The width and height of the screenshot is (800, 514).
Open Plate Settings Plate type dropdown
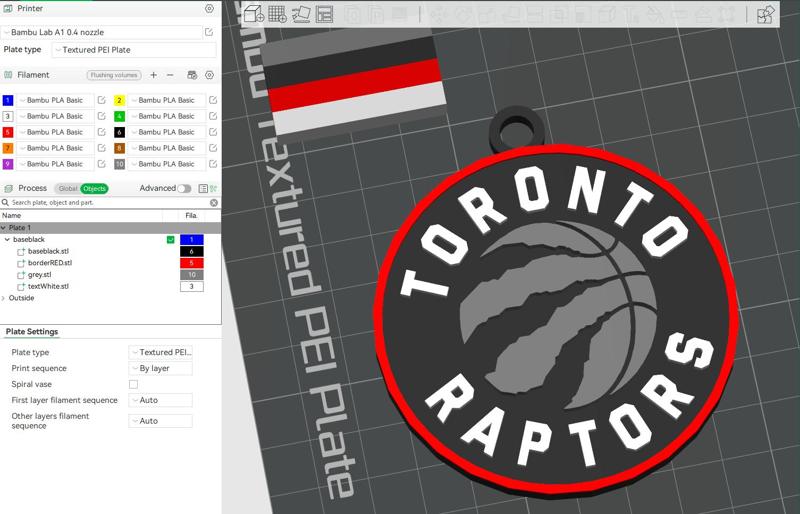[x=160, y=352]
